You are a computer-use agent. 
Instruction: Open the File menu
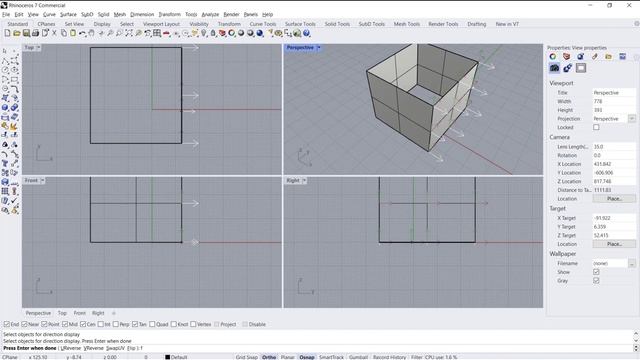click(x=6, y=14)
